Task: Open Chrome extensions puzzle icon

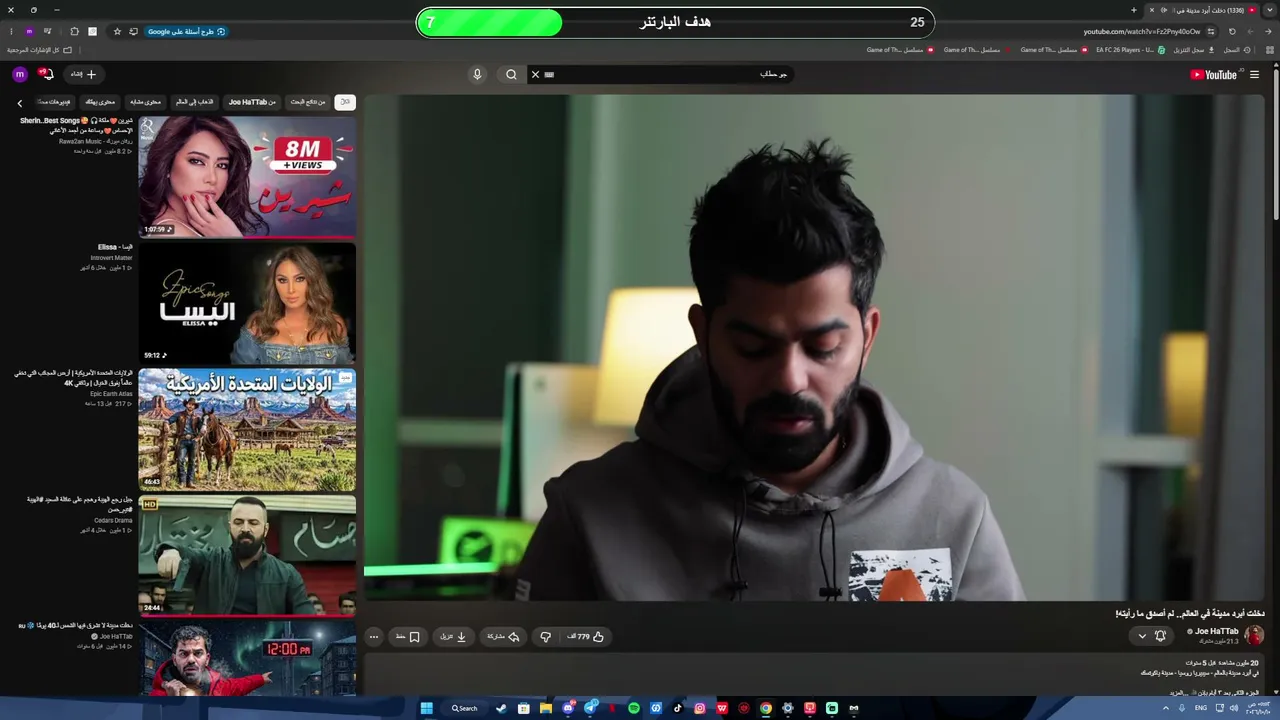Action: [74, 31]
